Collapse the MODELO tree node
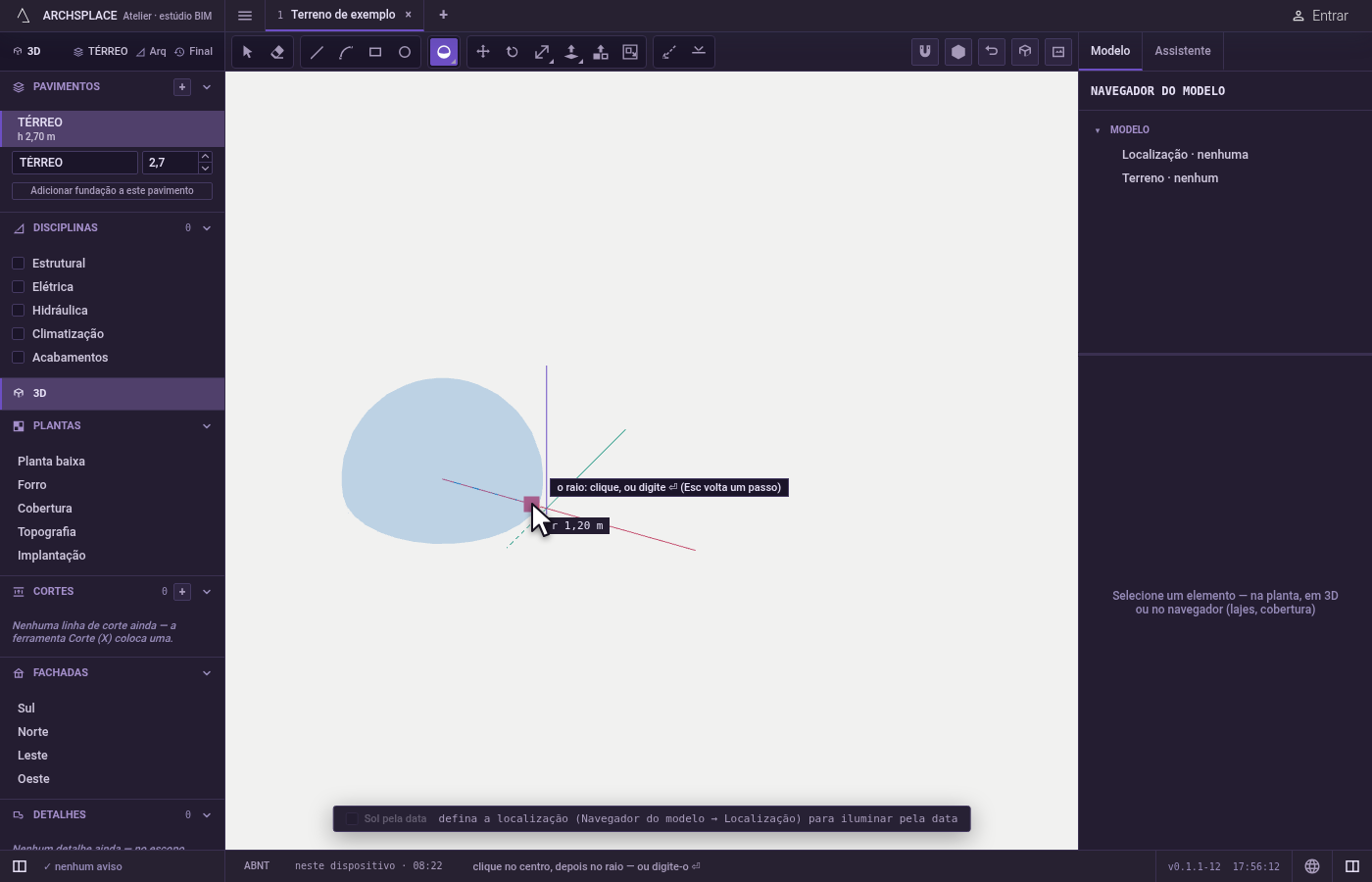The height and width of the screenshot is (882, 1372). click(1098, 130)
